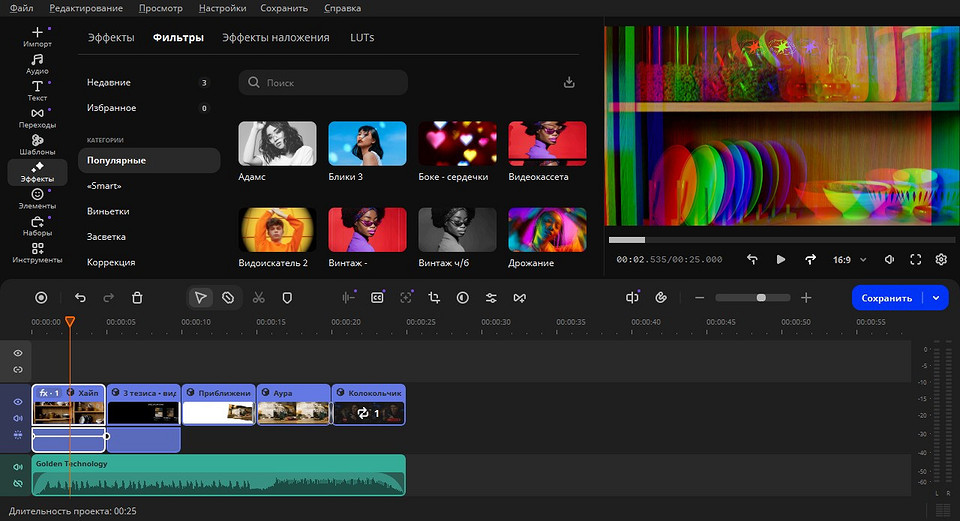Image resolution: width=960 pixels, height=521 pixels.
Task: Undo the last action
Action: tap(80, 298)
